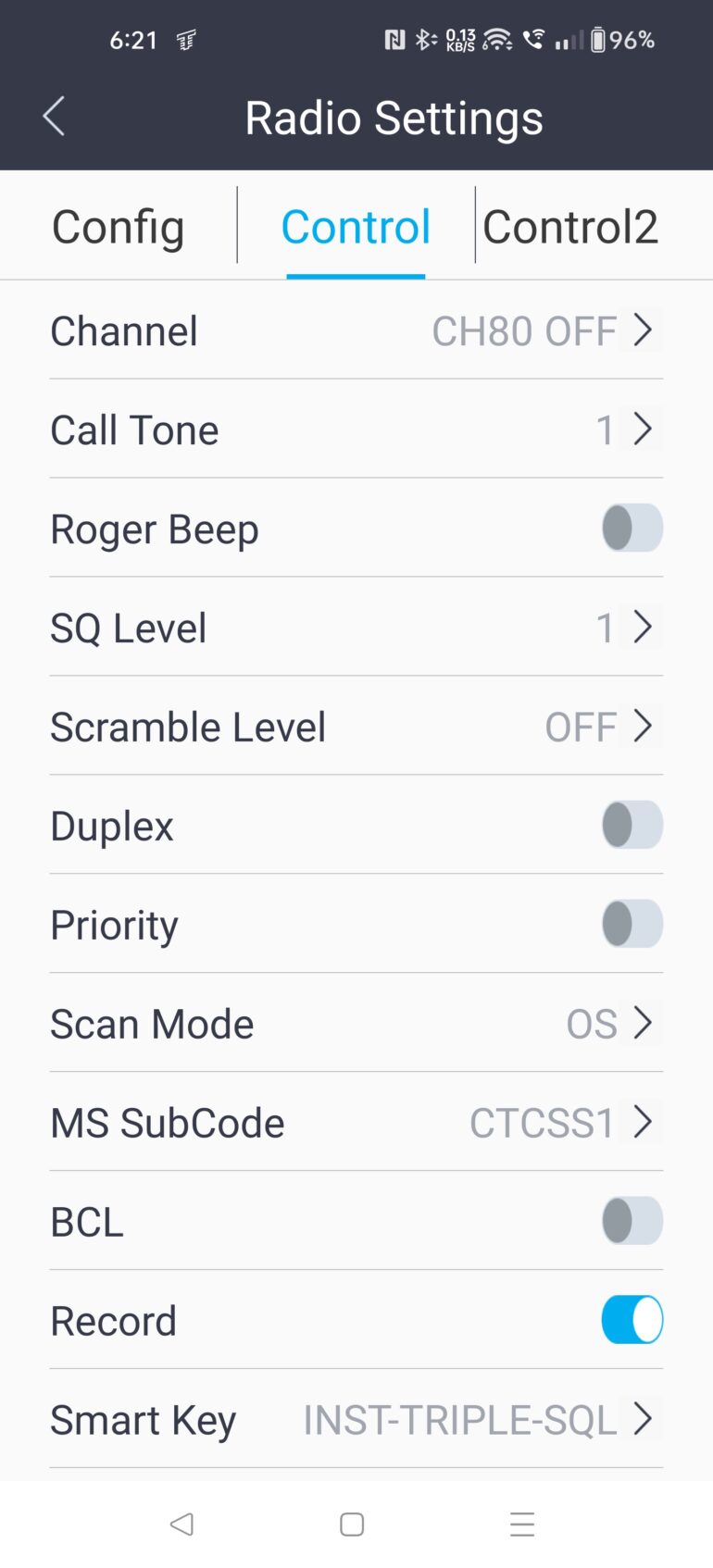Toggle the BCL switch
Image resolution: width=713 pixels, height=1568 pixels.
pos(632,1220)
